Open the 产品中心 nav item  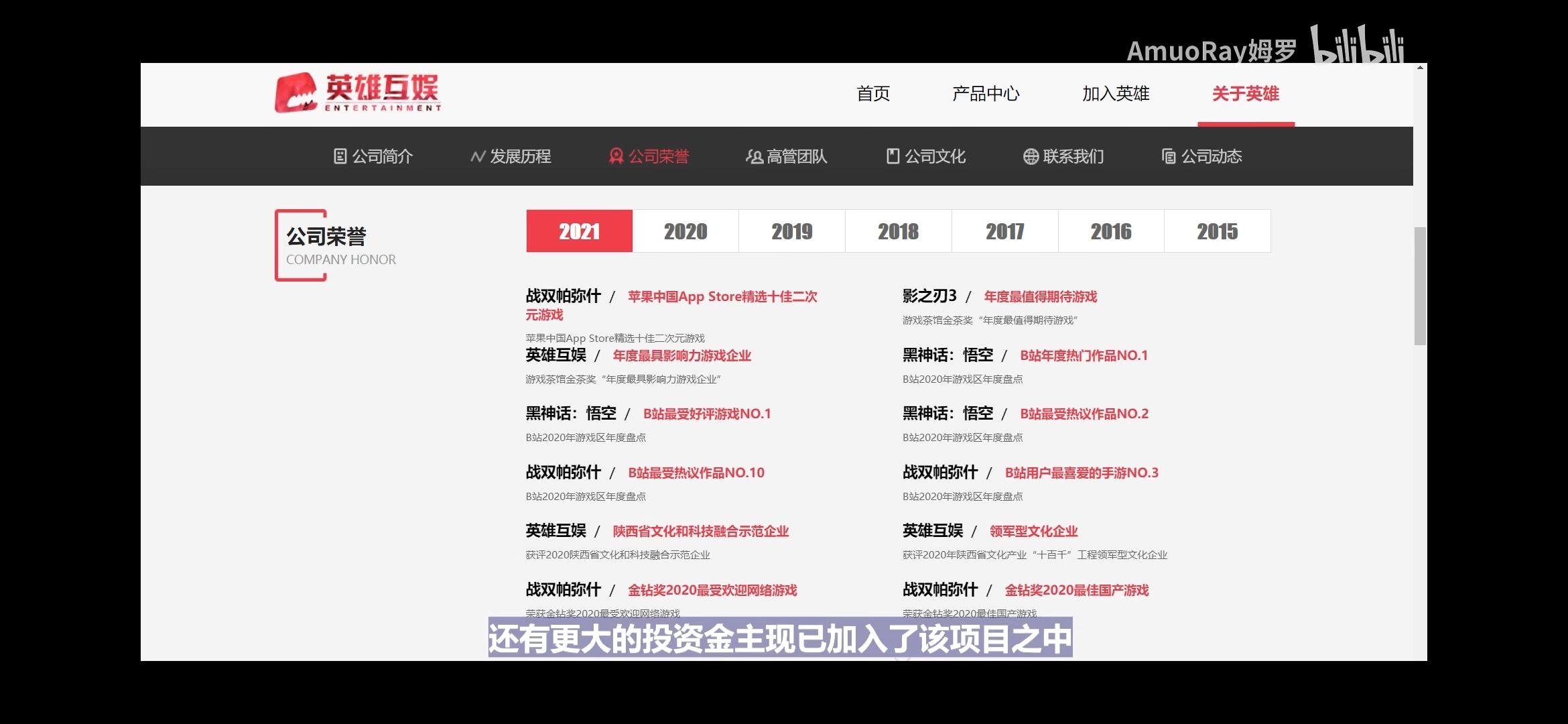(986, 94)
